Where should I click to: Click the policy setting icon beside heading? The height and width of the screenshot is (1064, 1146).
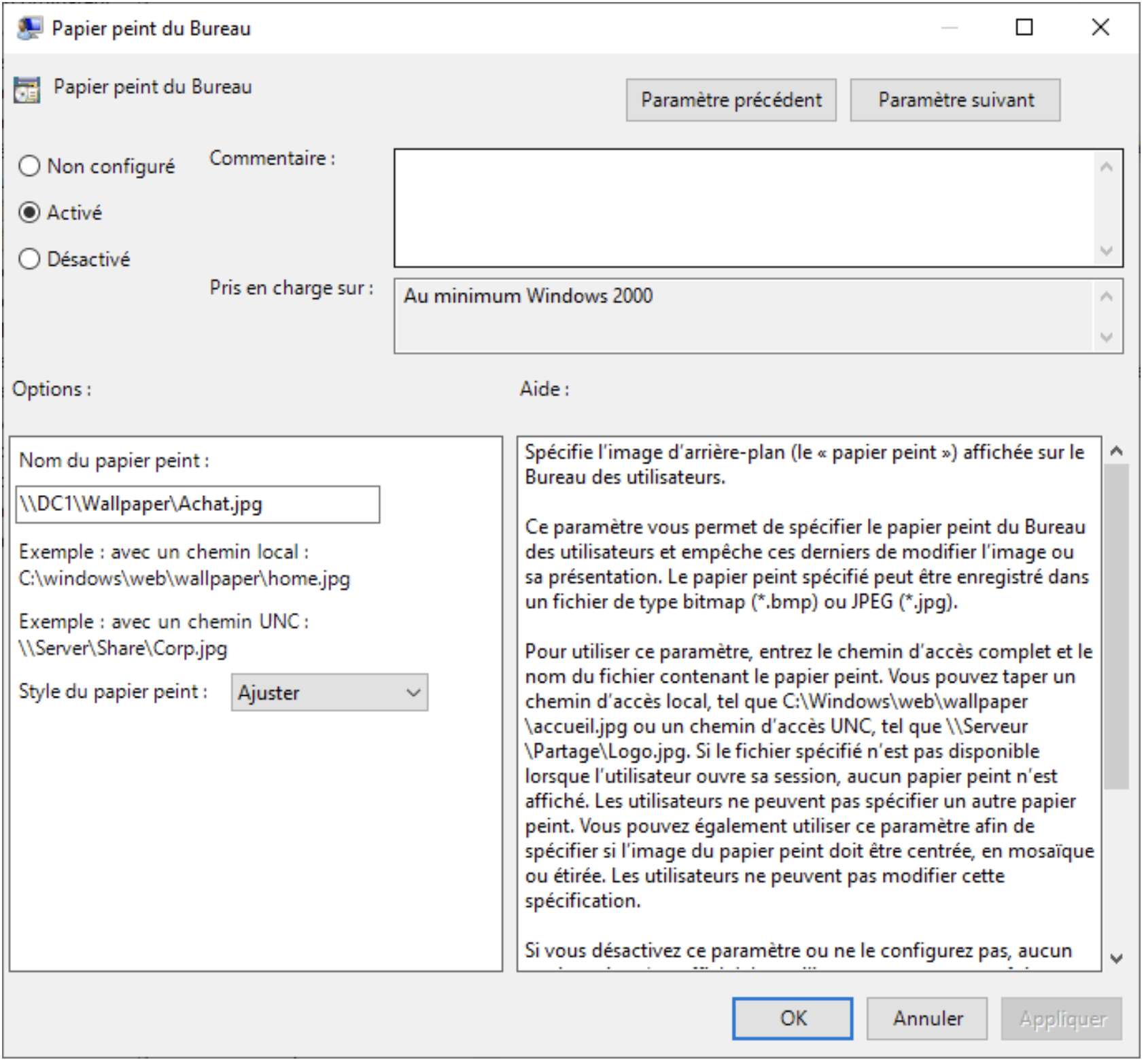(x=27, y=90)
